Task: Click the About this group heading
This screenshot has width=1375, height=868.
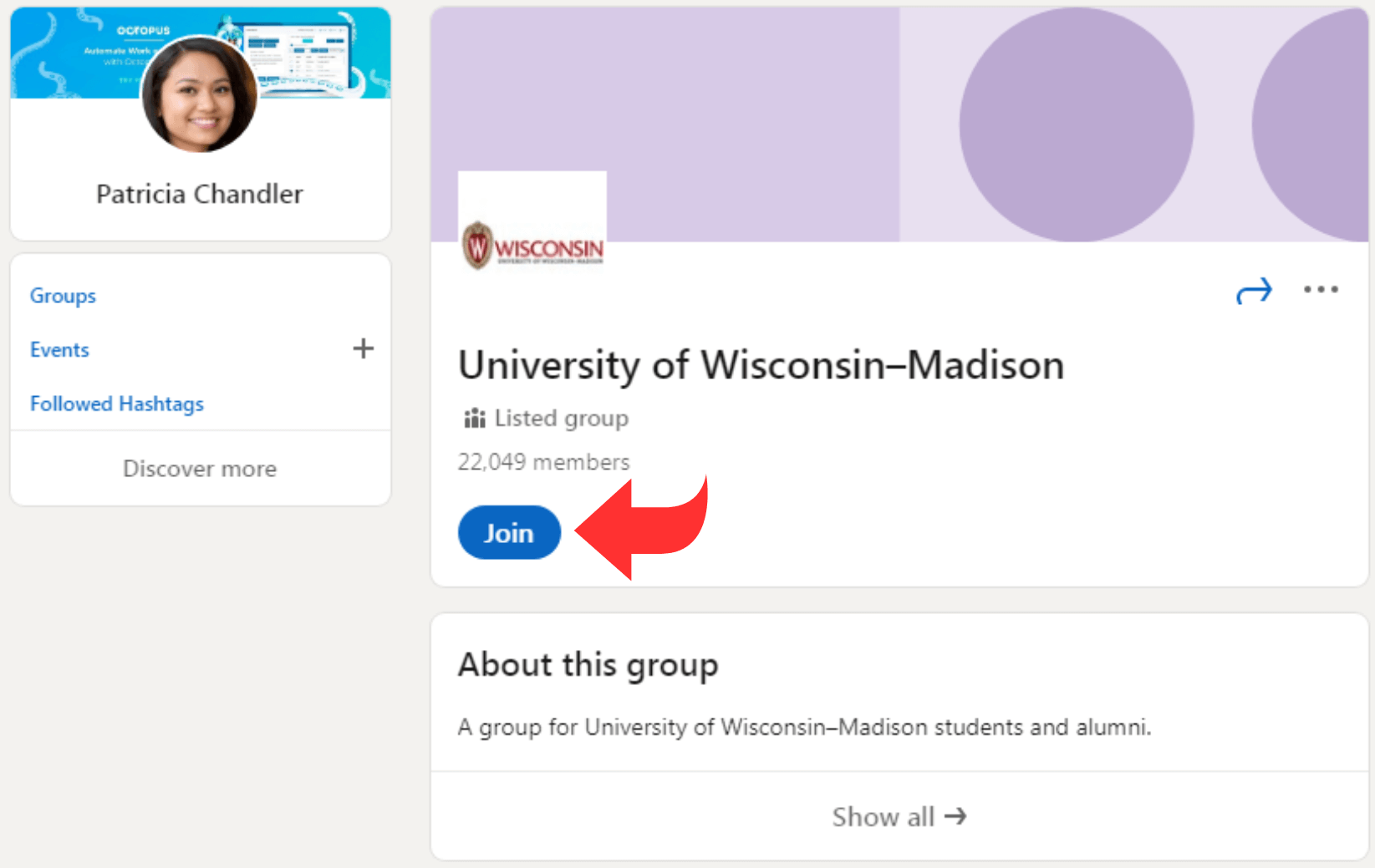Action: tap(588, 664)
